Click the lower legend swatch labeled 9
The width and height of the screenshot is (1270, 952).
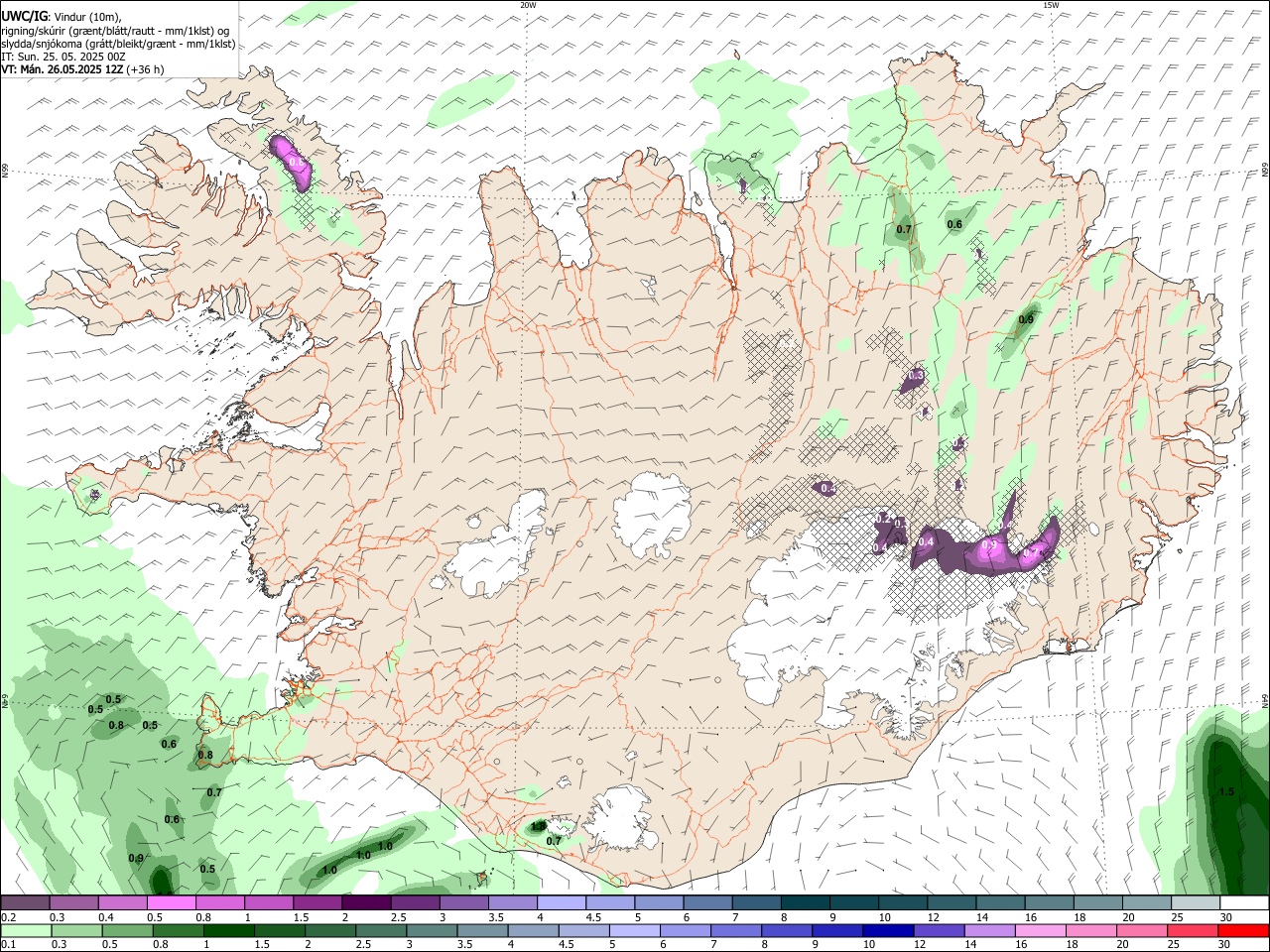point(838,930)
